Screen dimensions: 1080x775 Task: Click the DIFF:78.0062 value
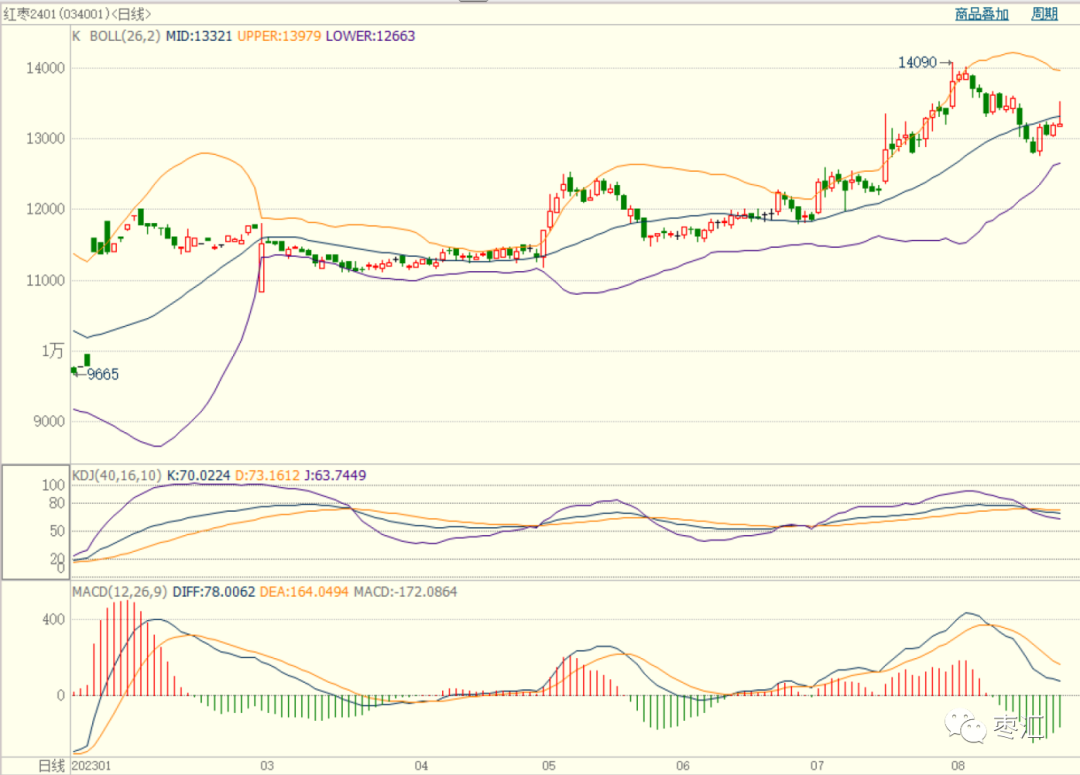[x=214, y=592]
